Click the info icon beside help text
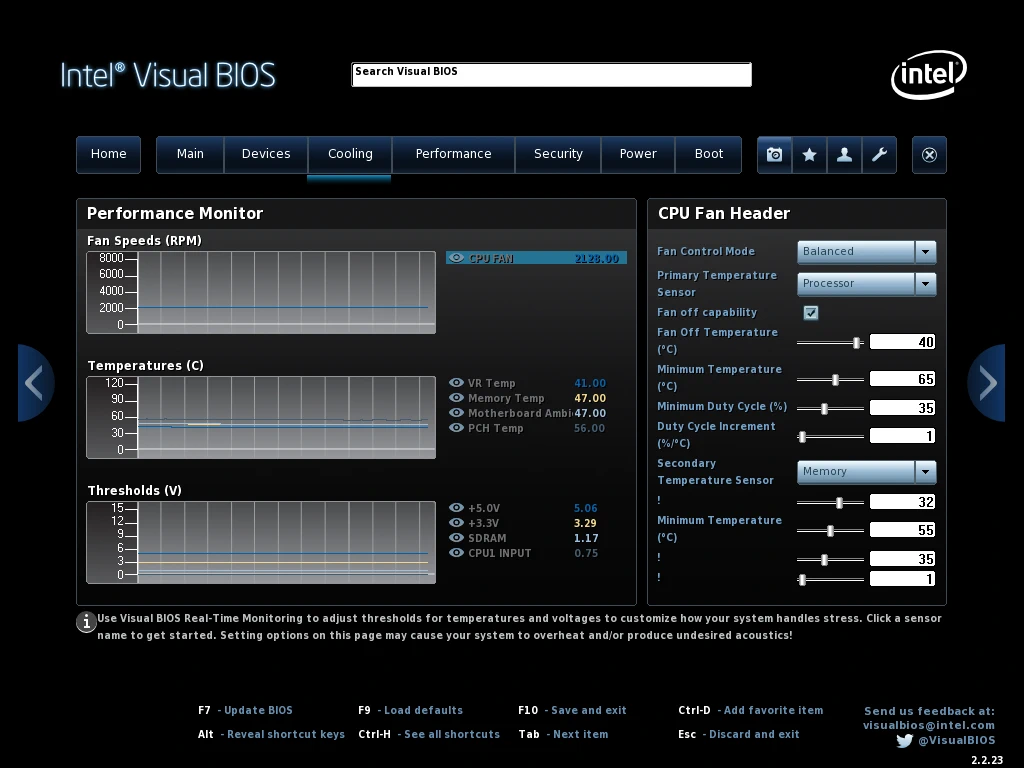1024x768 pixels. pos(86,622)
